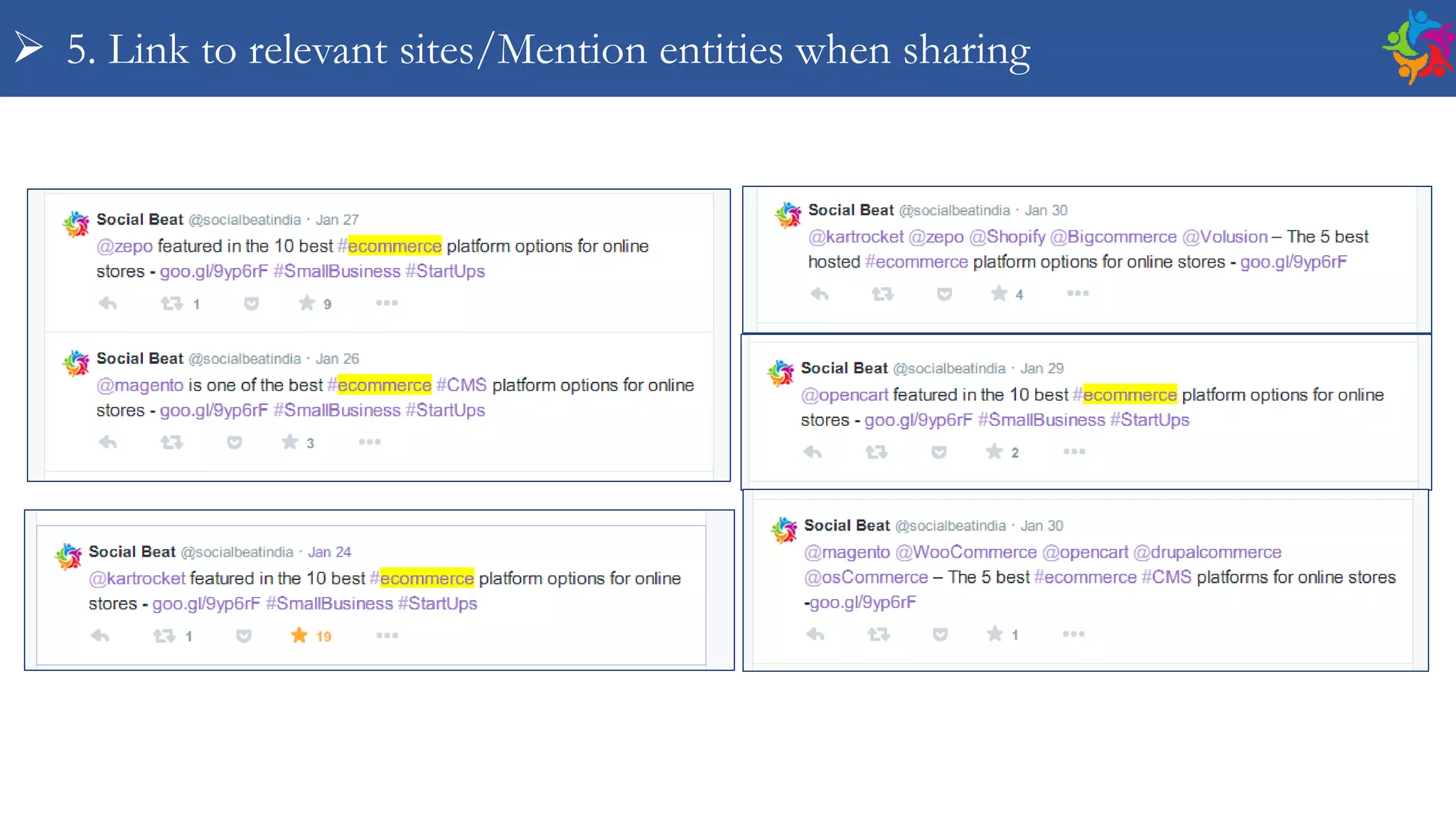Screen dimensions: 1456x819
Task: Open the @WooCommerce mention link
Action: pyautogui.click(x=966, y=552)
